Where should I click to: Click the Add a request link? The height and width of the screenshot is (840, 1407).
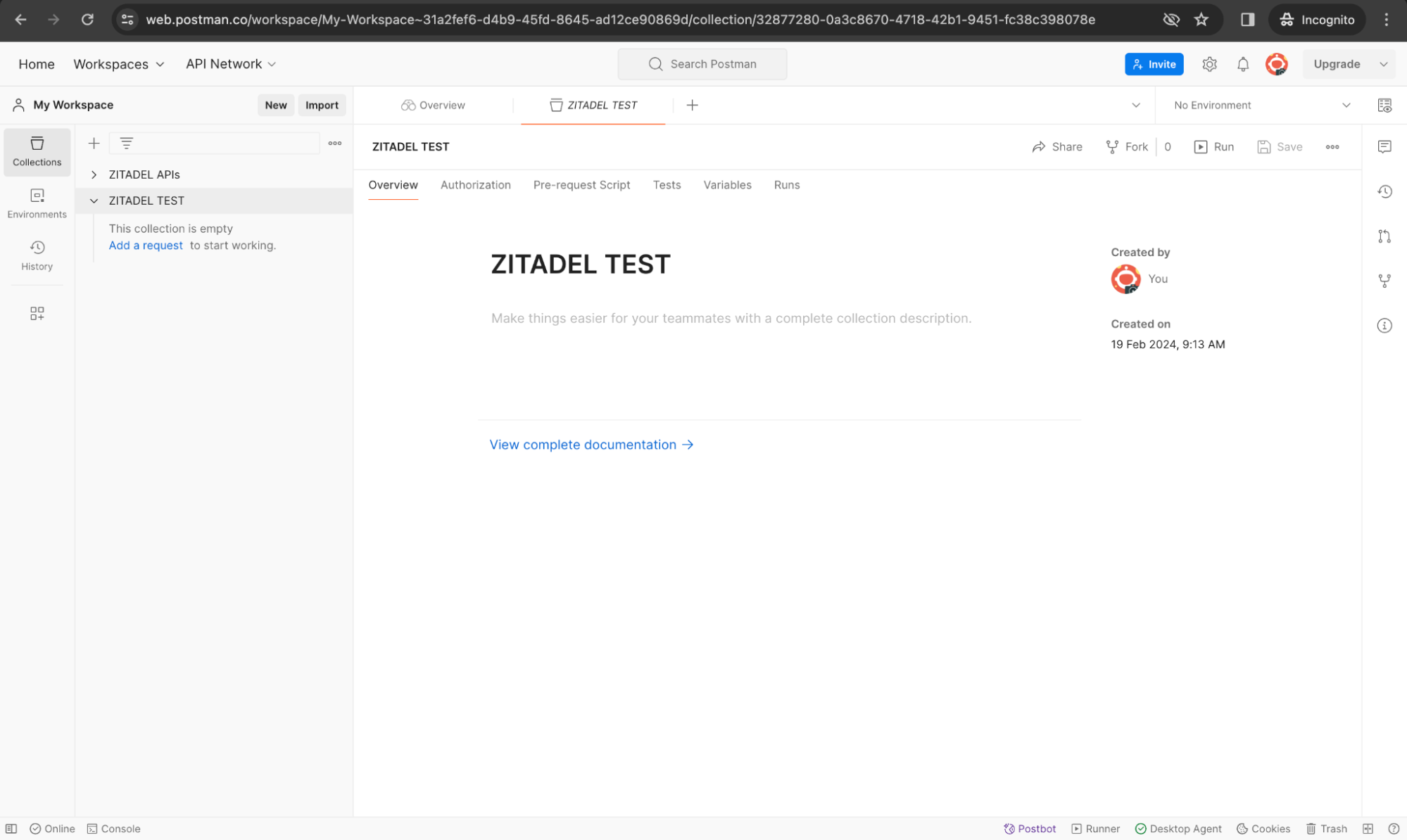click(146, 246)
